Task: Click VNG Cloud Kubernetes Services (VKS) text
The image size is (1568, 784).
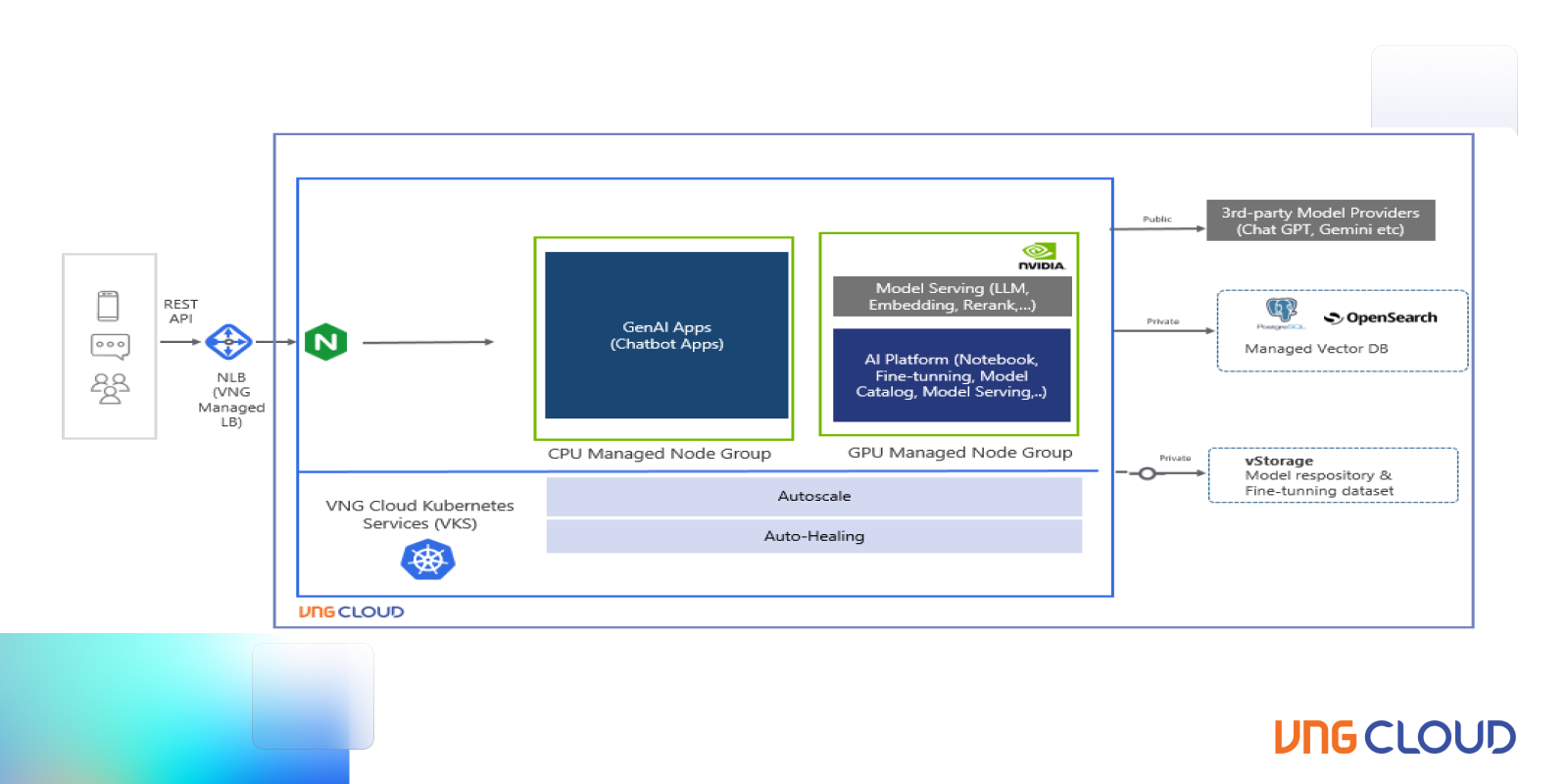Action: (419, 514)
